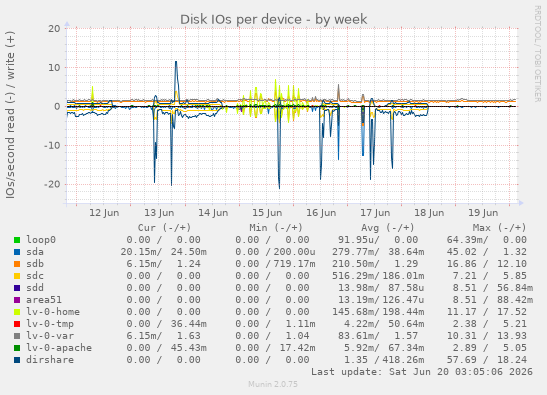The height and width of the screenshot is (395, 547).
Task: Click the area51 magenta legend swatch
Action: [x=17, y=300]
